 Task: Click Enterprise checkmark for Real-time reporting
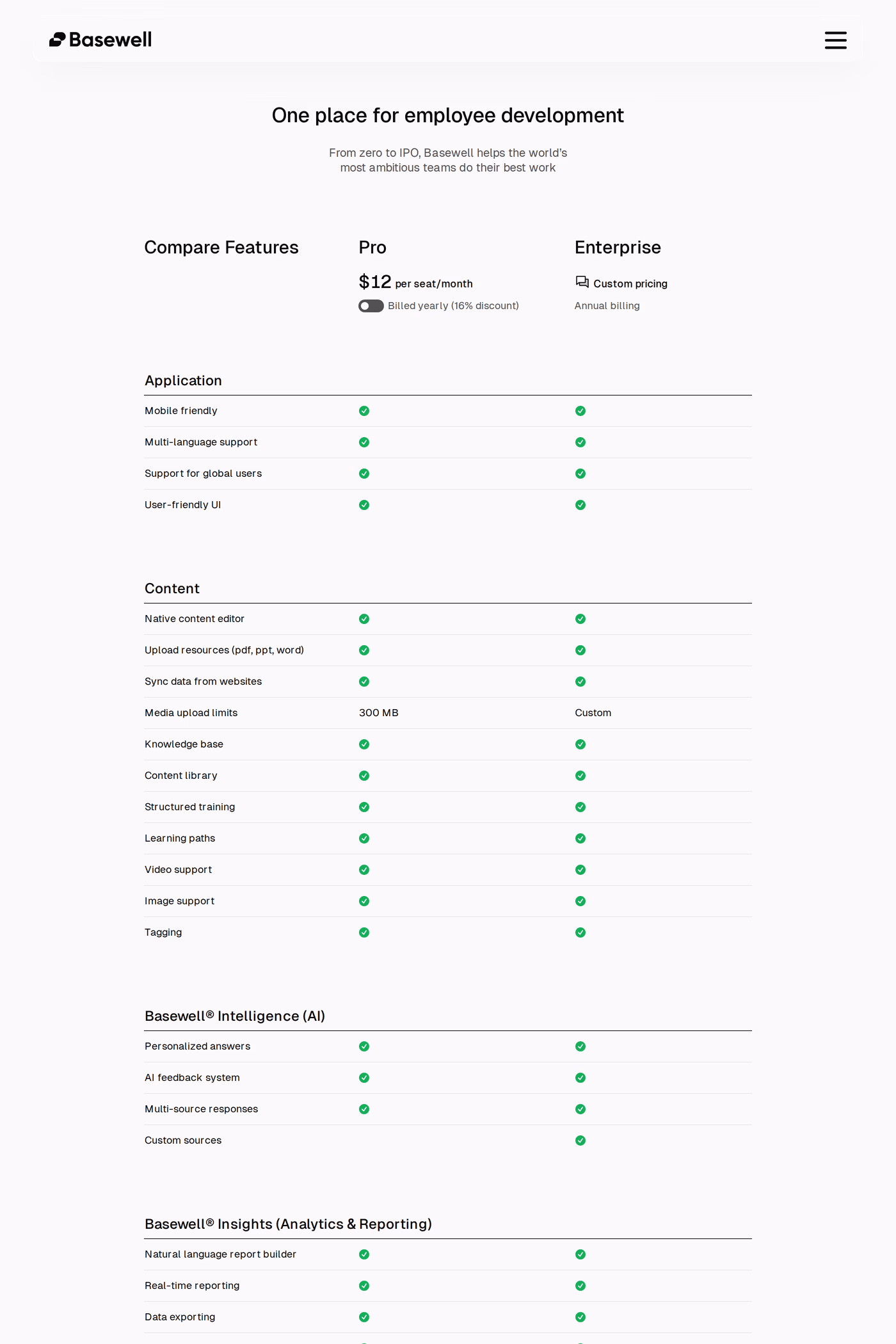580,1286
